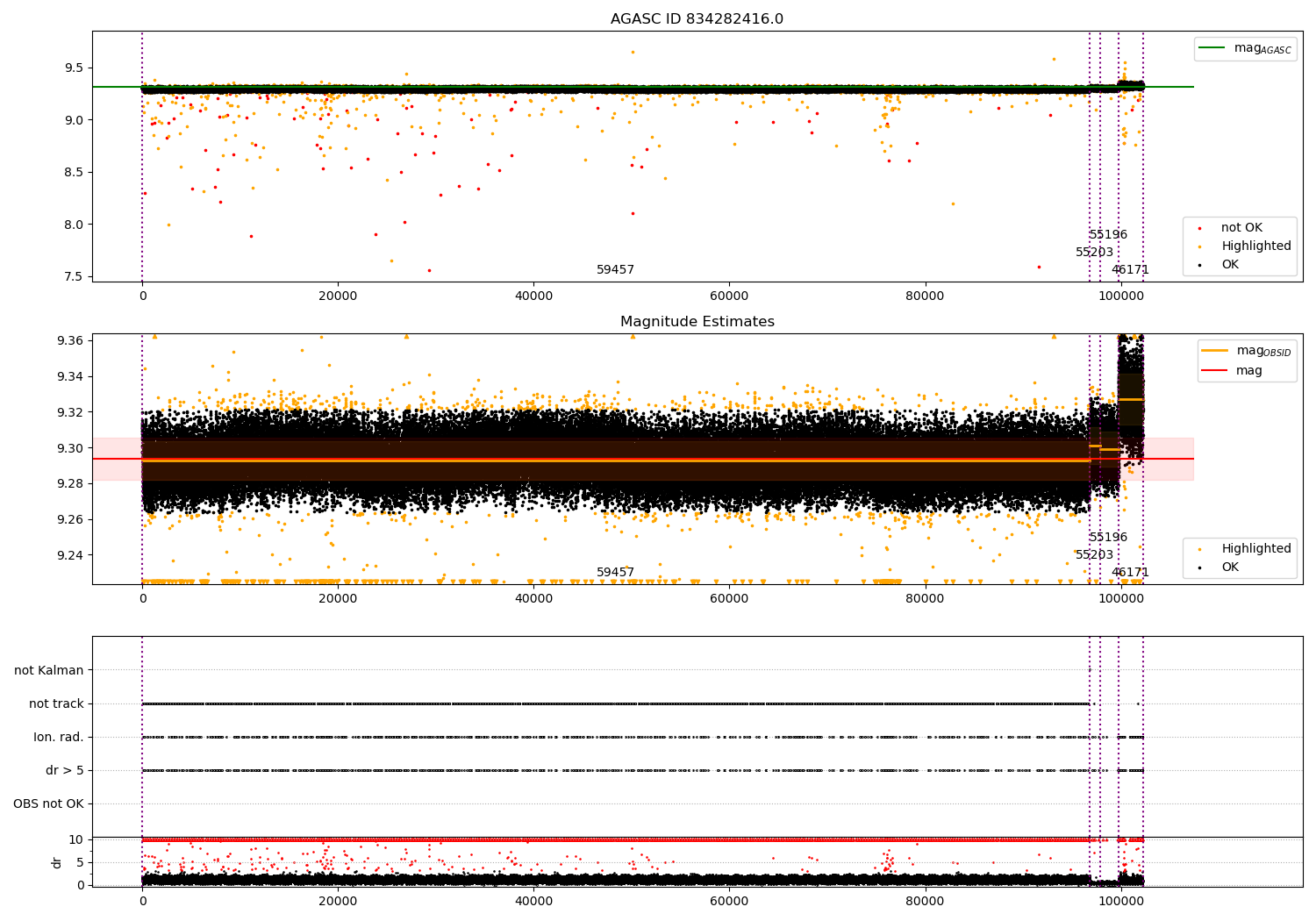Click the '100000' x tick under the bottom plot
The height and width of the screenshot is (921, 1316).
1120,901
